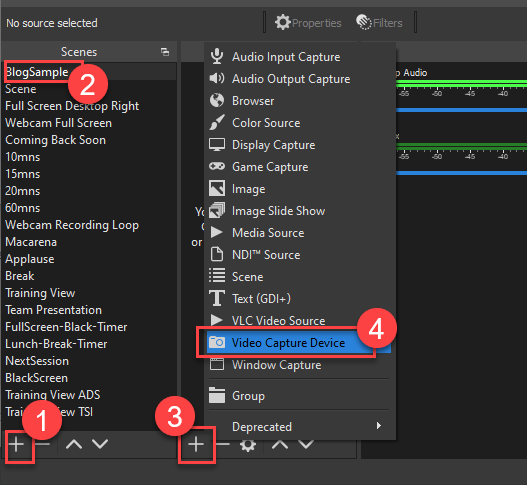Move scene down in Scenes list

pyautogui.click(x=100, y=444)
